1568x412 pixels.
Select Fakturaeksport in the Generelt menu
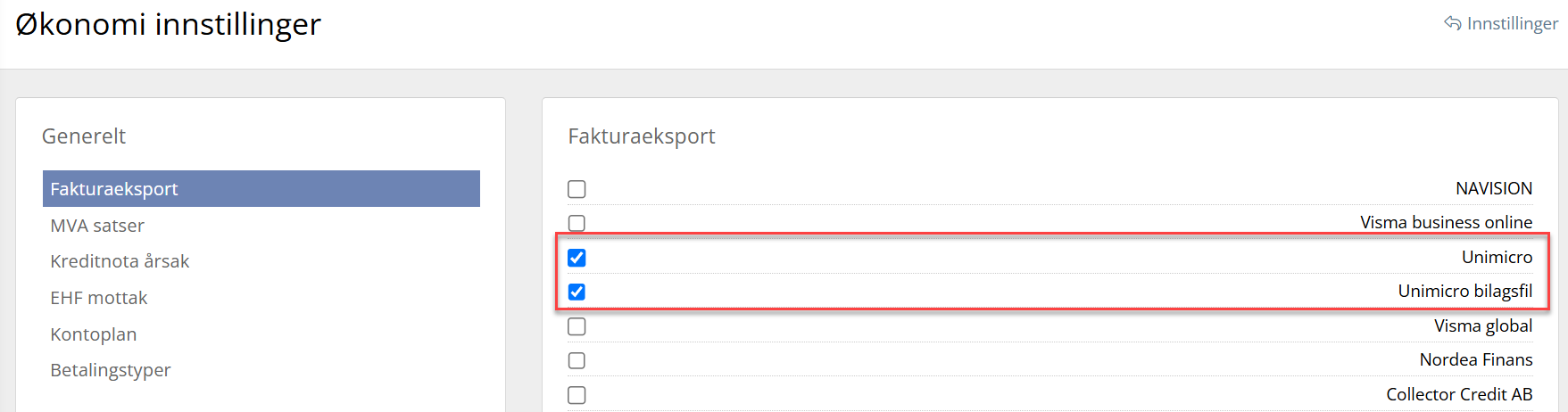pos(261,189)
